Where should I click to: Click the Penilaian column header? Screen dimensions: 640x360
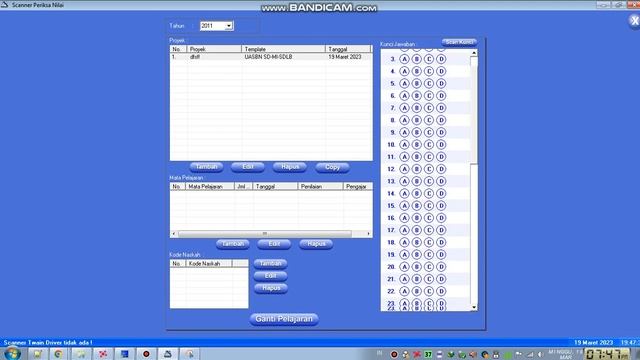(320, 187)
